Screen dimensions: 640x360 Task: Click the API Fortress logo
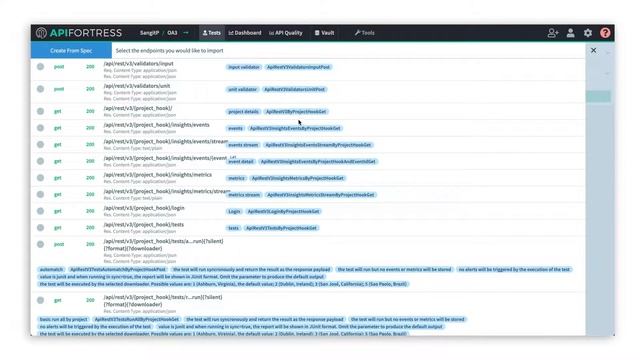click(x=78, y=33)
